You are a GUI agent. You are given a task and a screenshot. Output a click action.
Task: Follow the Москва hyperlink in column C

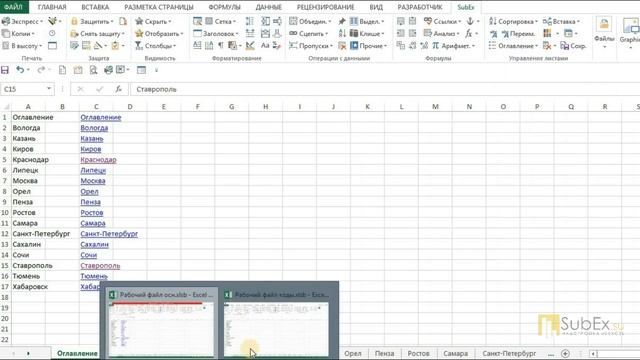93,181
